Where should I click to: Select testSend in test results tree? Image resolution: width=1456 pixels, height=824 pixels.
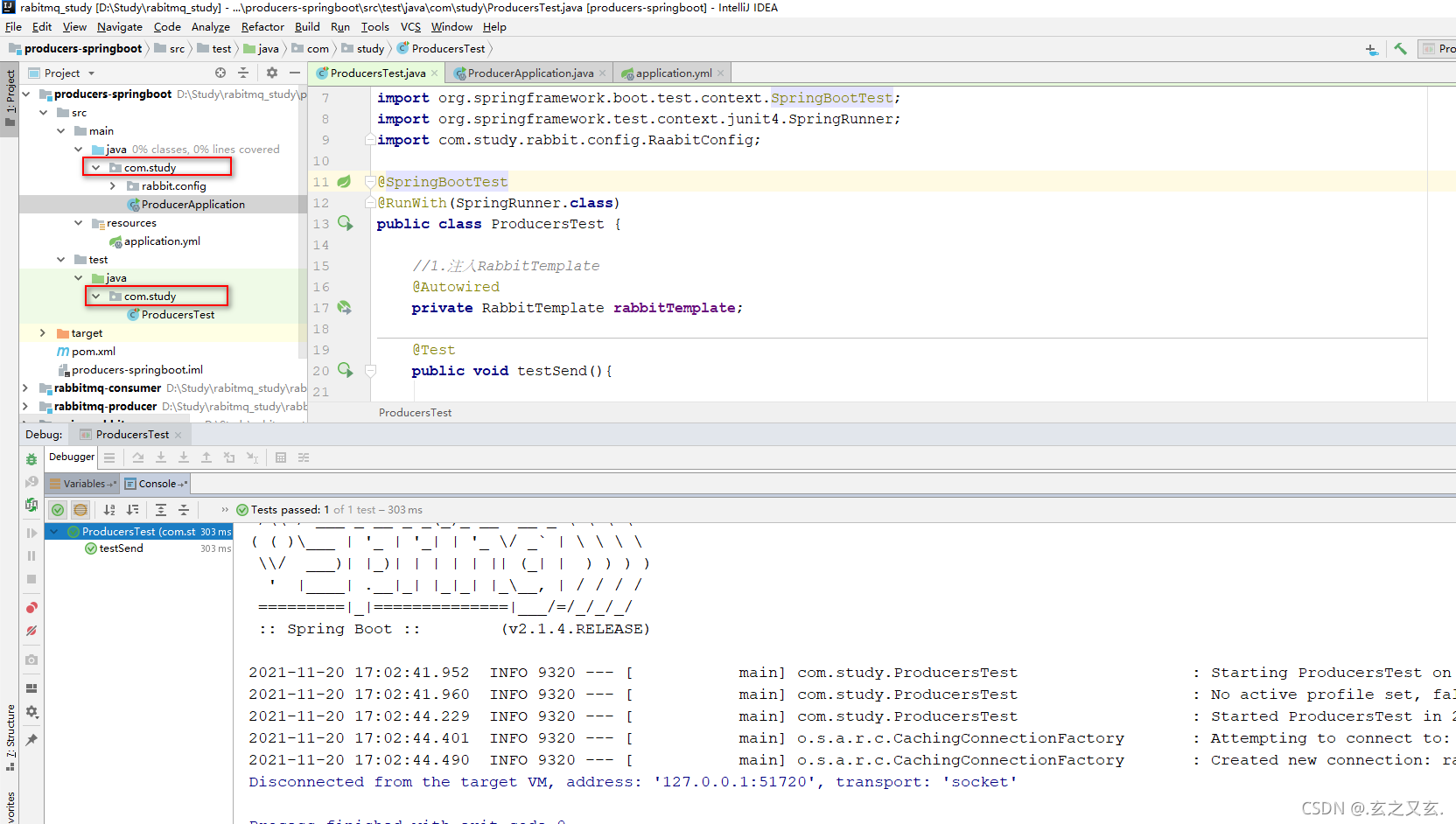[121, 548]
